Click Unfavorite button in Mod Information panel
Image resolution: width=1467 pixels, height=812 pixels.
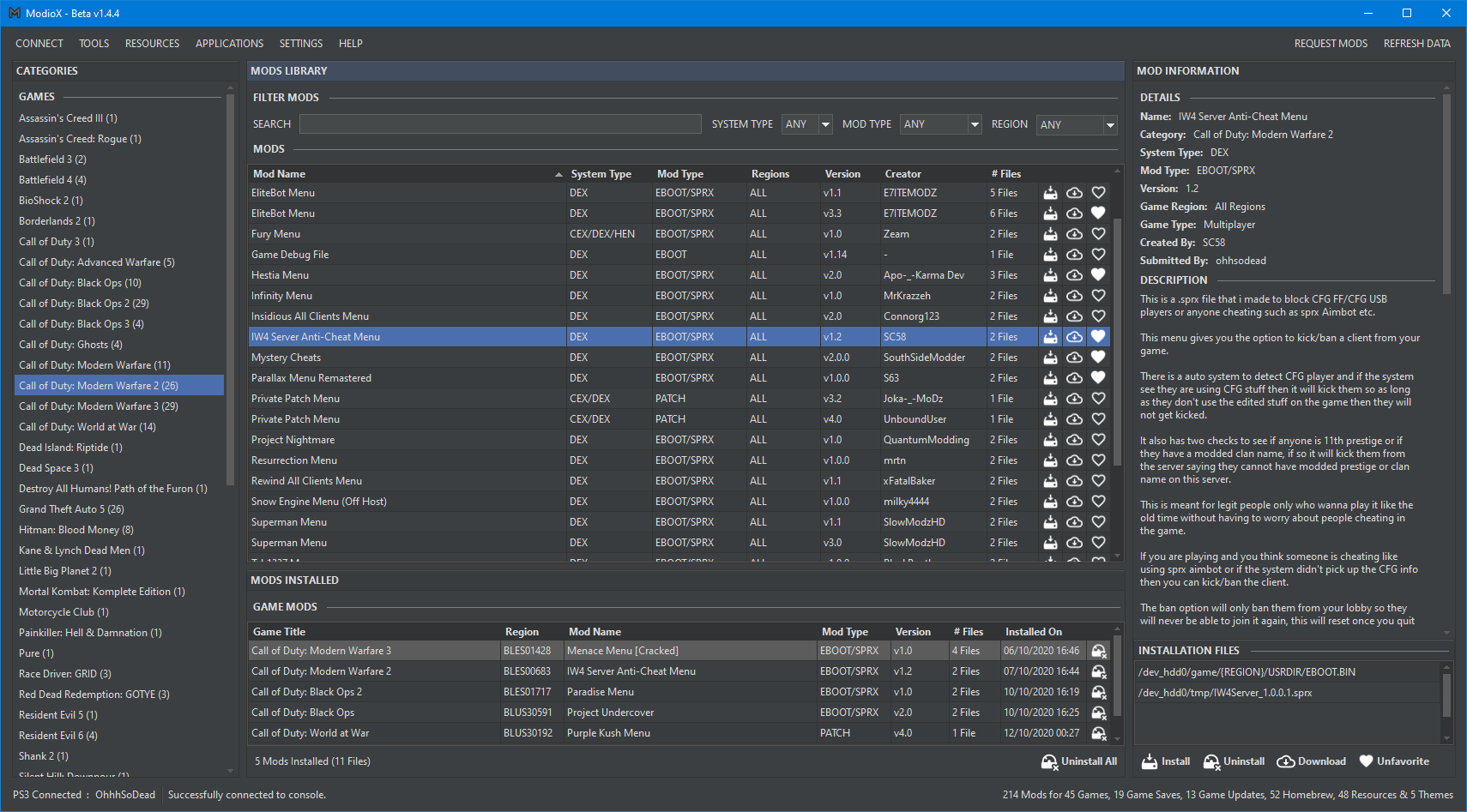pos(1394,761)
